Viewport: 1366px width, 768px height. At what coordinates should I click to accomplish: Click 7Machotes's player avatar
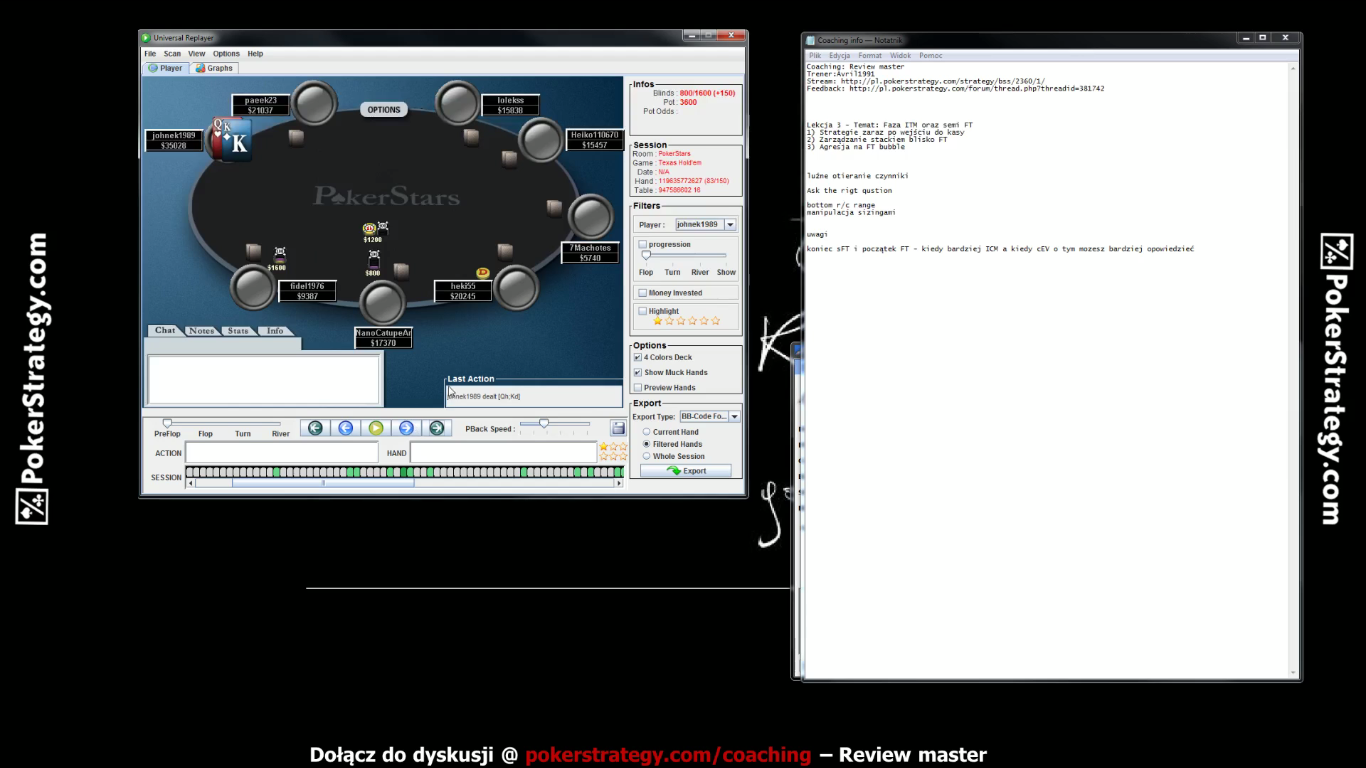(x=590, y=217)
